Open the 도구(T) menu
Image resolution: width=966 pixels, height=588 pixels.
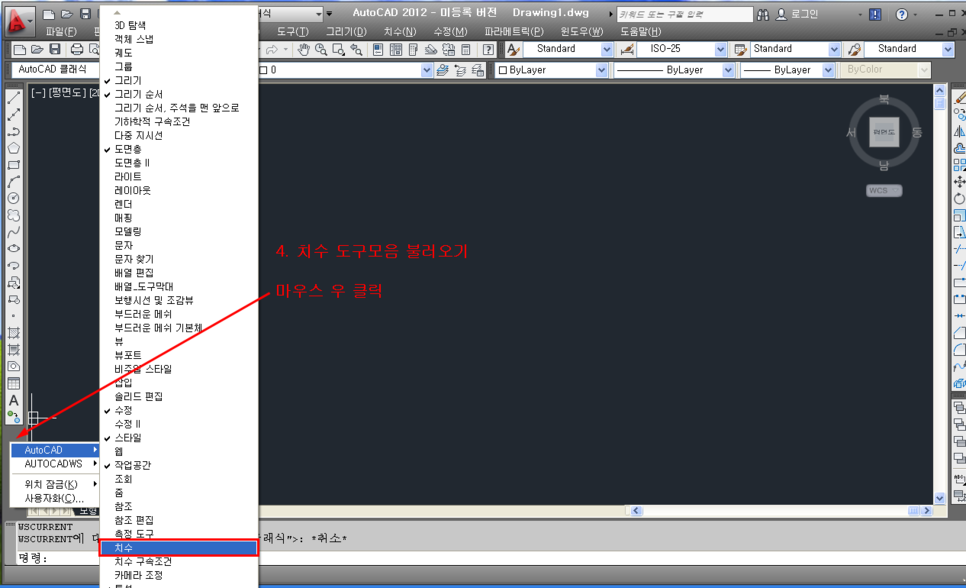tap(293, 31)
